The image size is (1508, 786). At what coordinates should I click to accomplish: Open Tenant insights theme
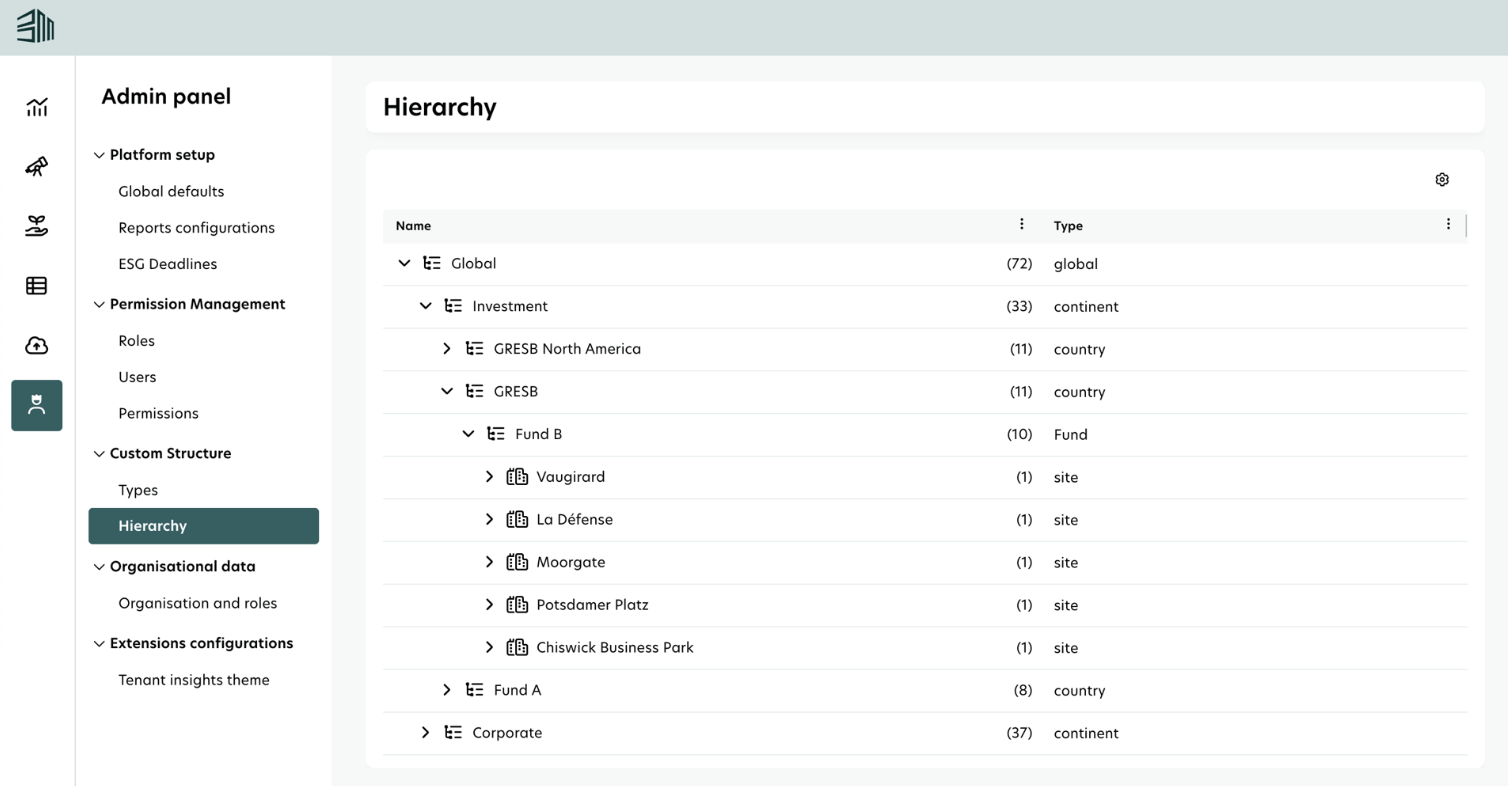click(x=194, y=680)
